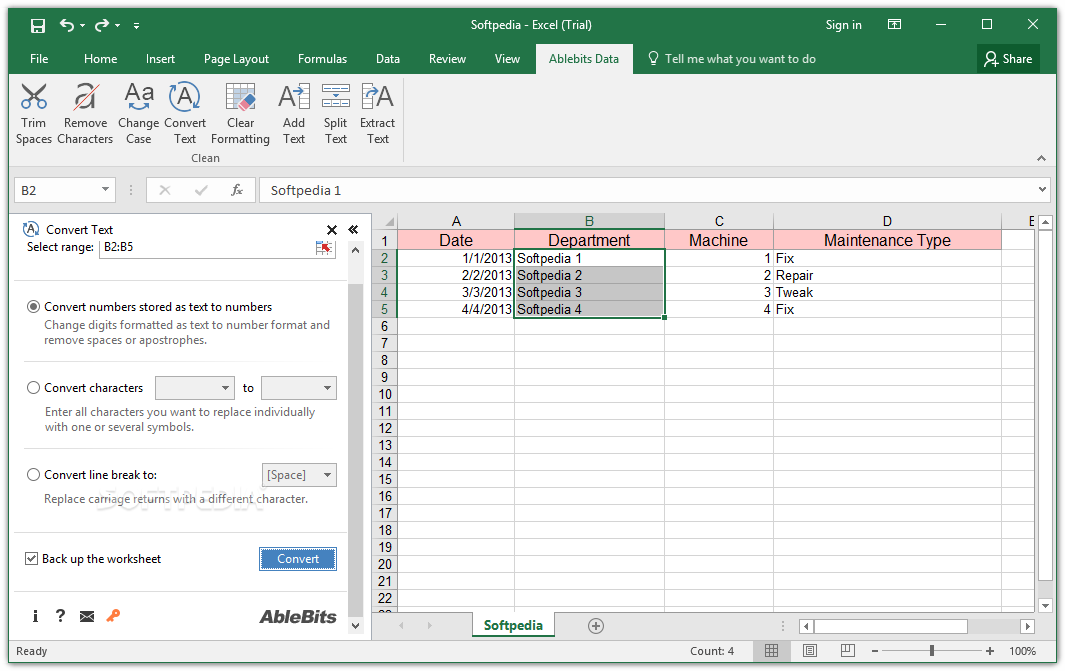Click the zoom out minus button

tap(875, 651)
